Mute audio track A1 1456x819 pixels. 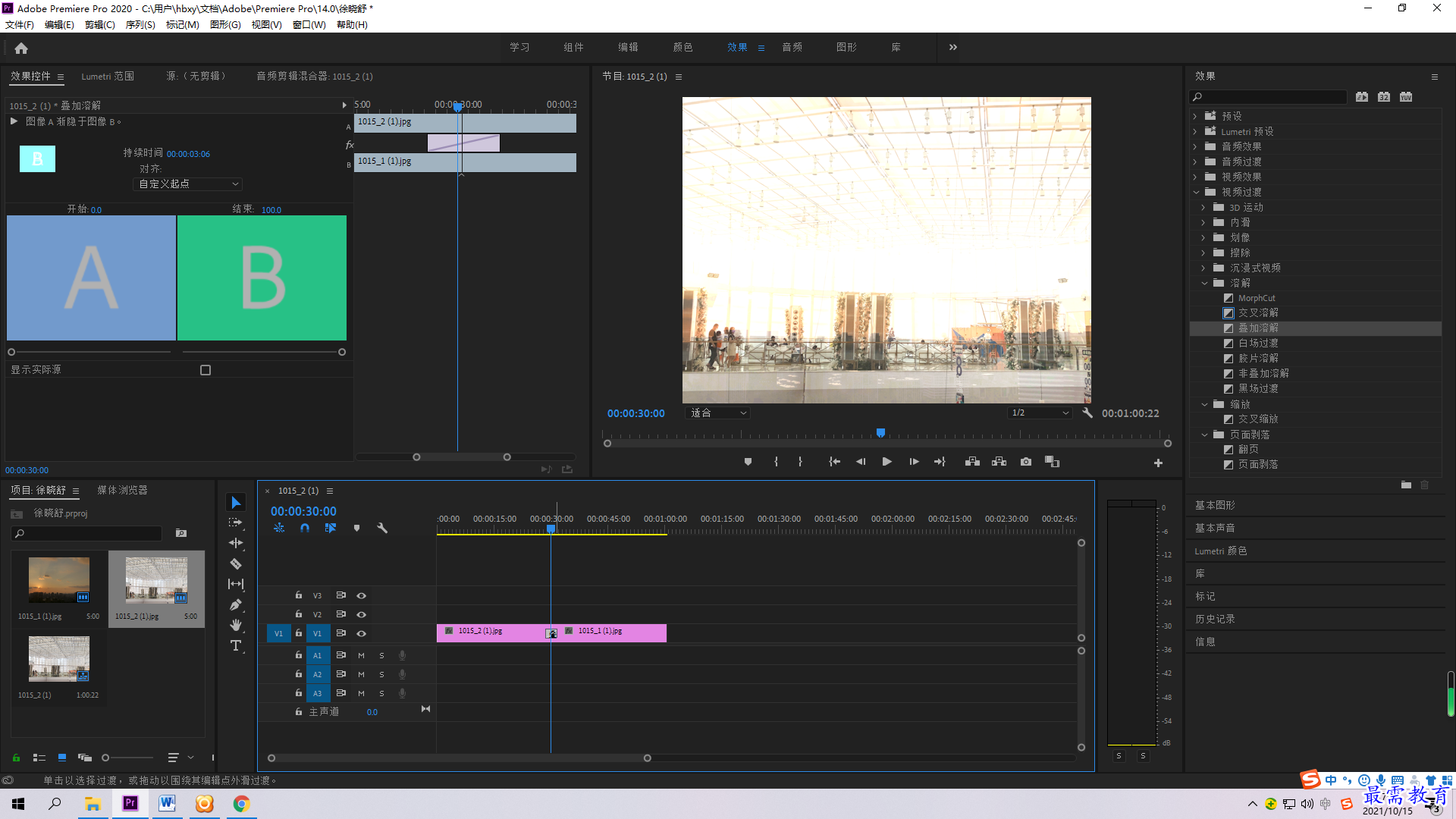click(x=361, y=655)
